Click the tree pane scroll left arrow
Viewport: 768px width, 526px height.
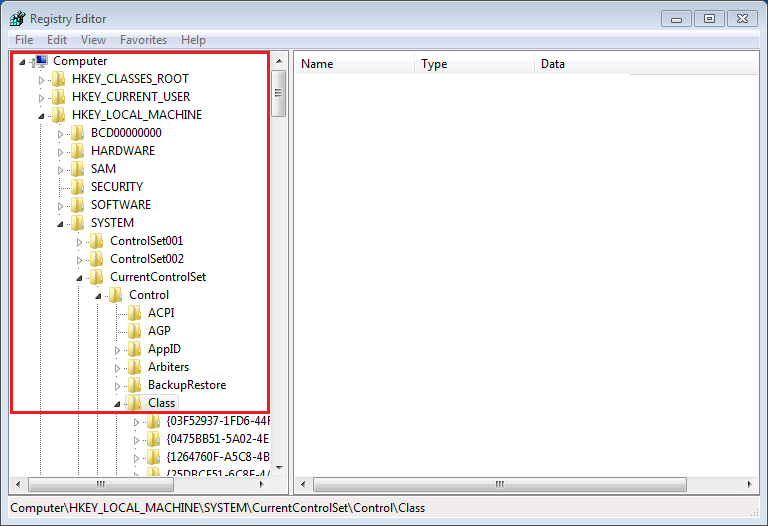[18, 484]
